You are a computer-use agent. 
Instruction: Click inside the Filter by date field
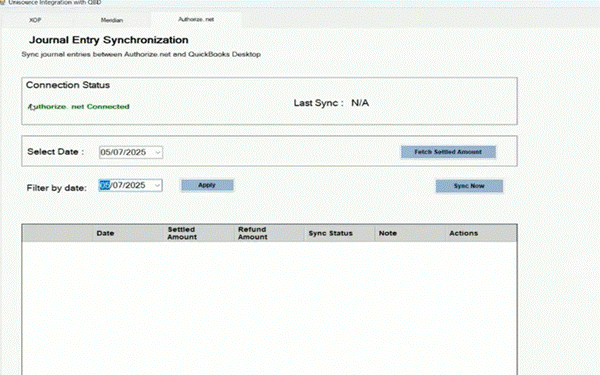tap(130, 186)
